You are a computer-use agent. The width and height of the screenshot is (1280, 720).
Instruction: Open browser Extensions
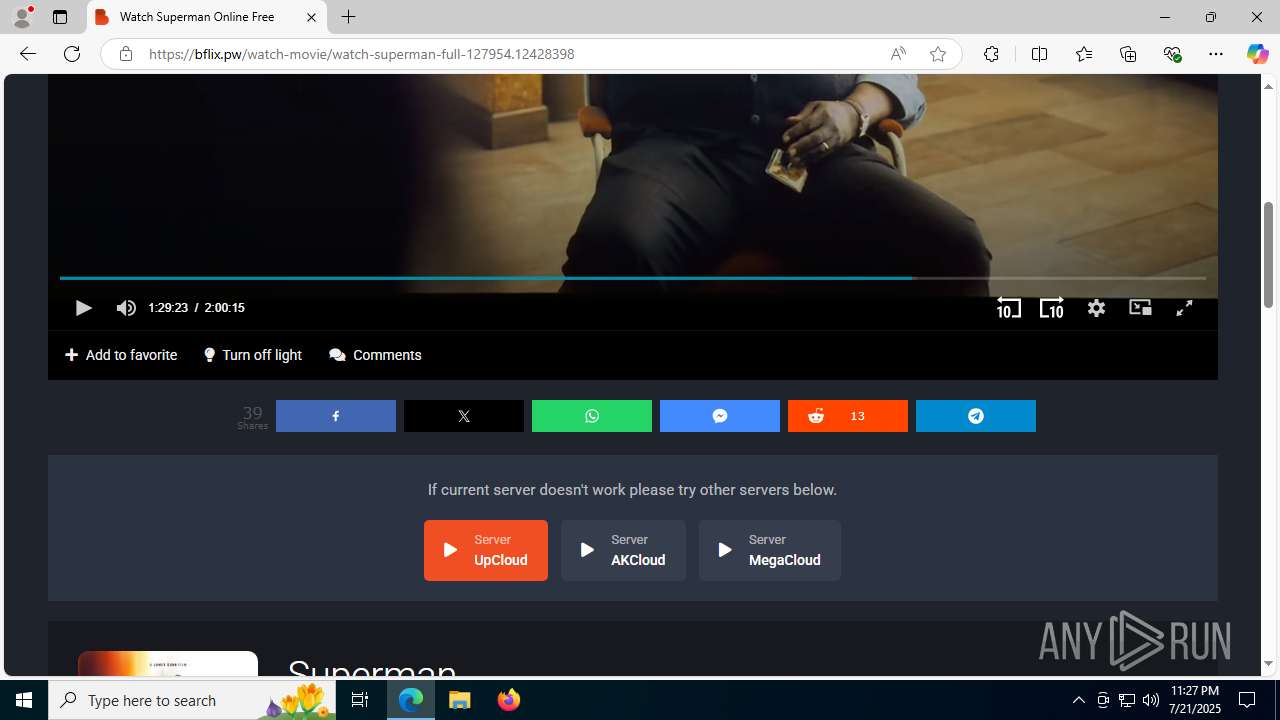point(991,54)
